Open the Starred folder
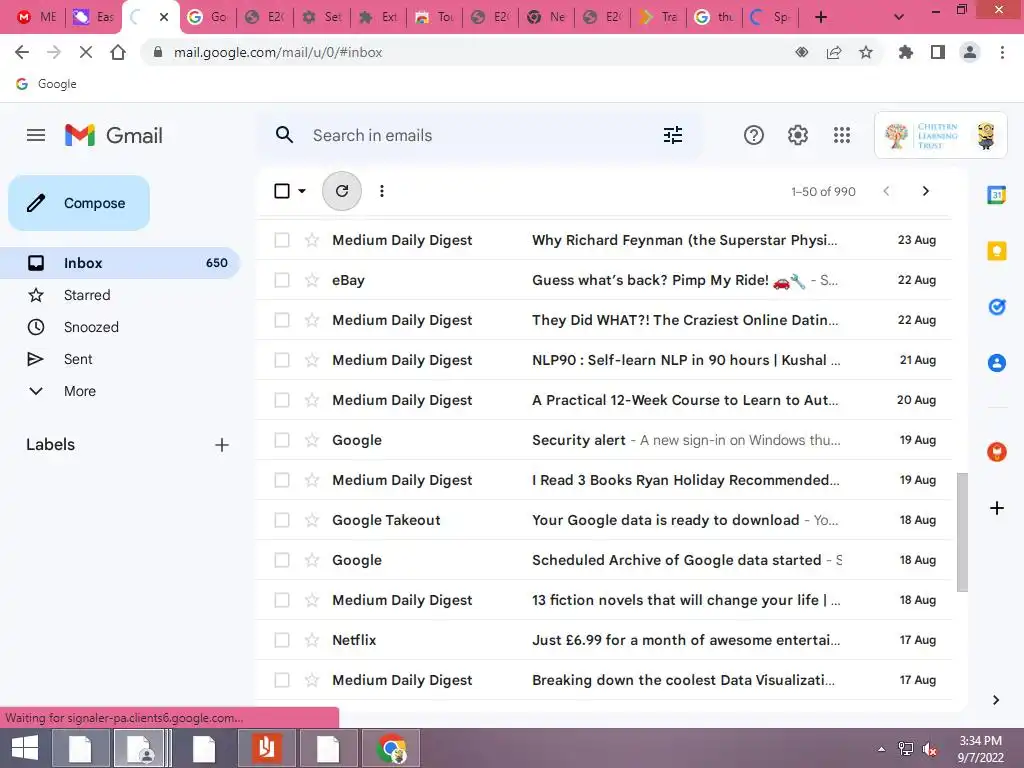Screen dimensions: 1024x768 tap(120, 295)
